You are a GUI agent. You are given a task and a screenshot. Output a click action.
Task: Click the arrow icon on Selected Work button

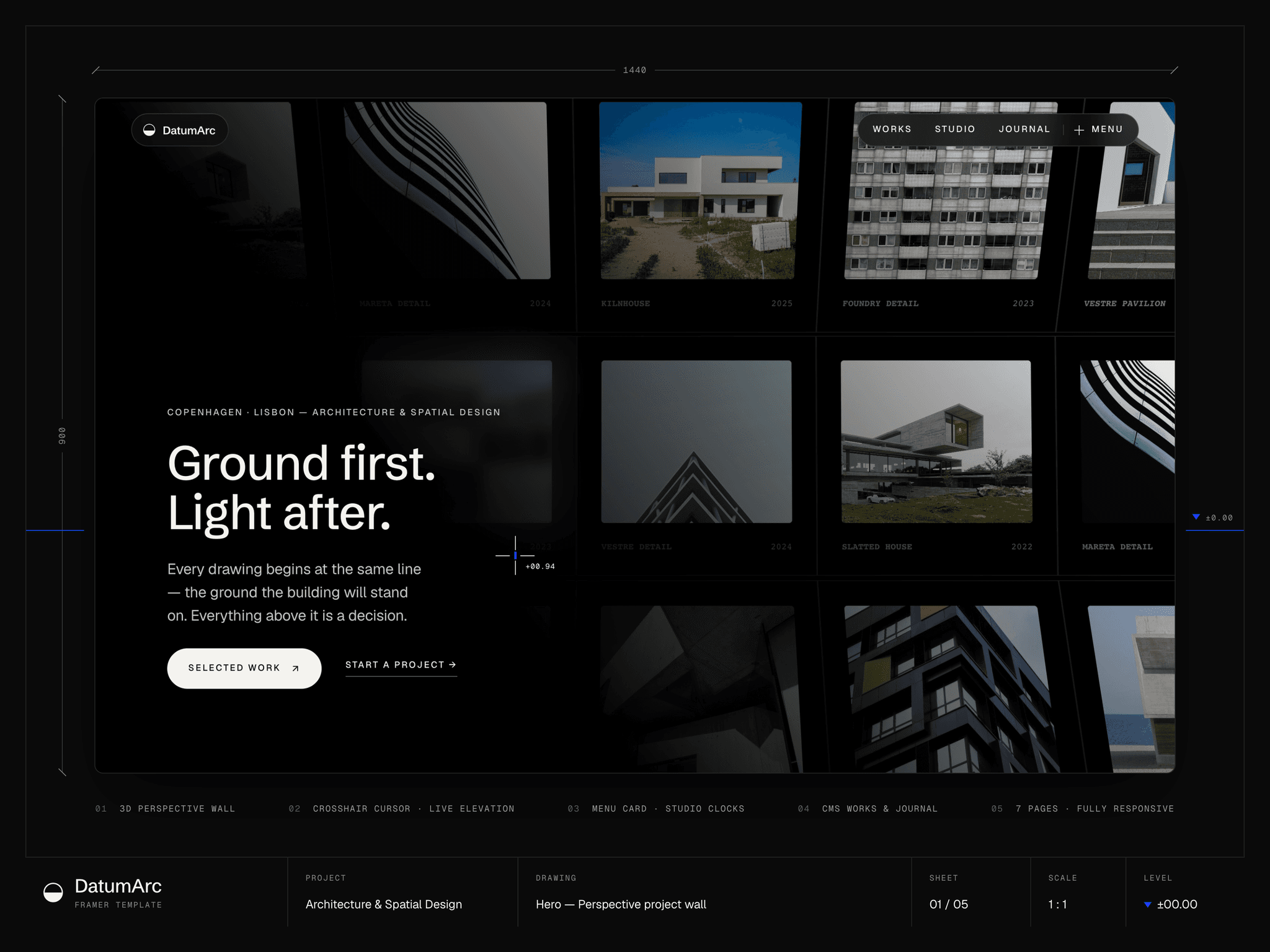tap(296, 668)
